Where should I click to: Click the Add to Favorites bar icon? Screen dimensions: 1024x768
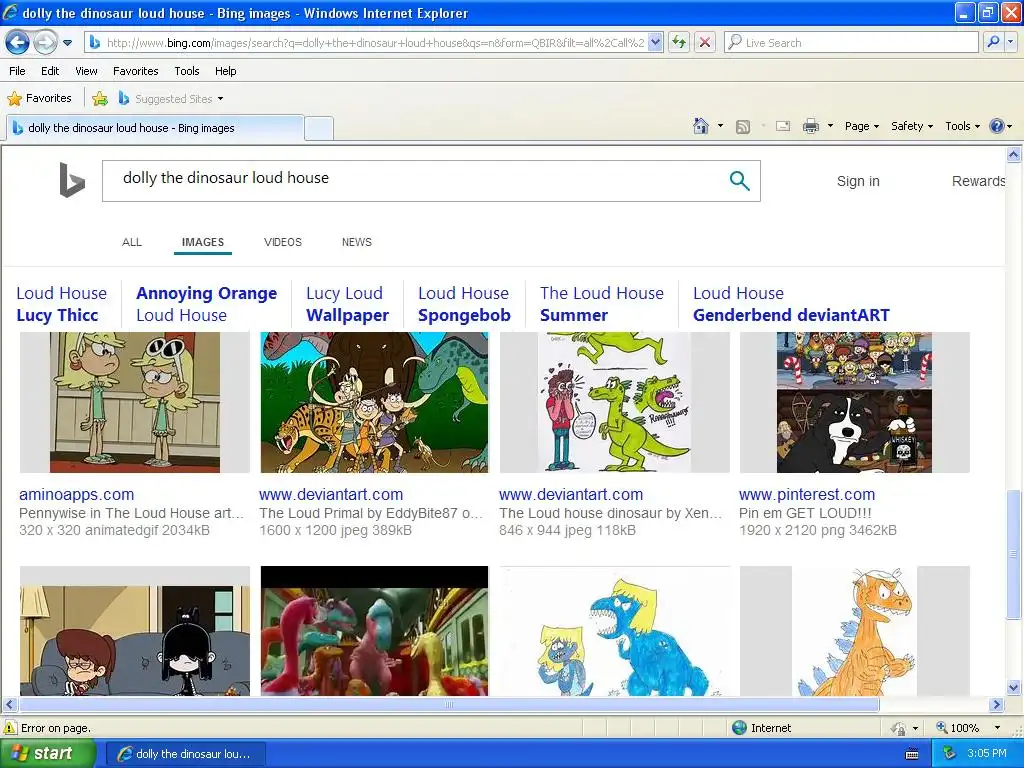click(100, 99)
